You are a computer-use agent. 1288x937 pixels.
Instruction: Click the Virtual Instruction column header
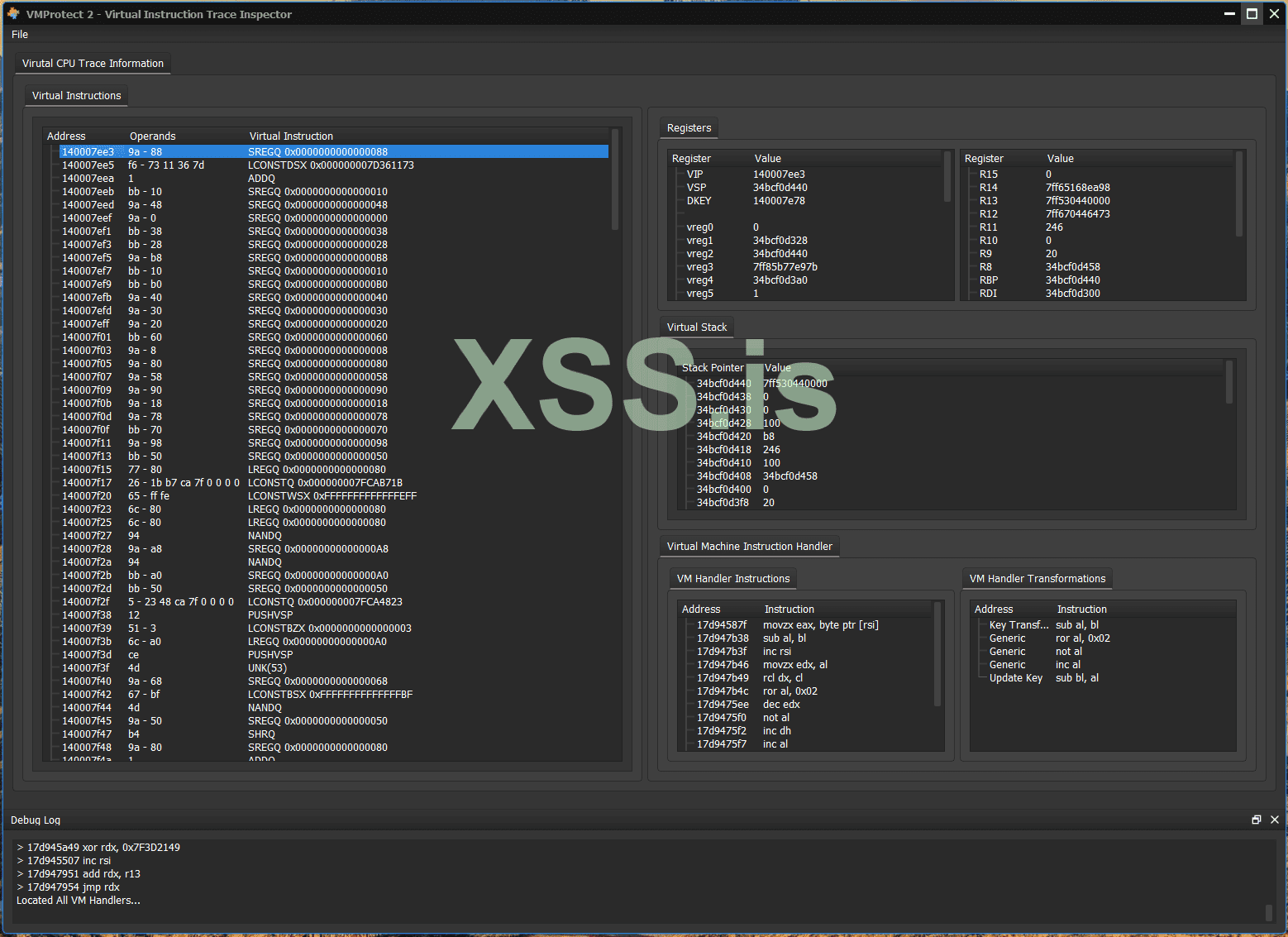291,136
